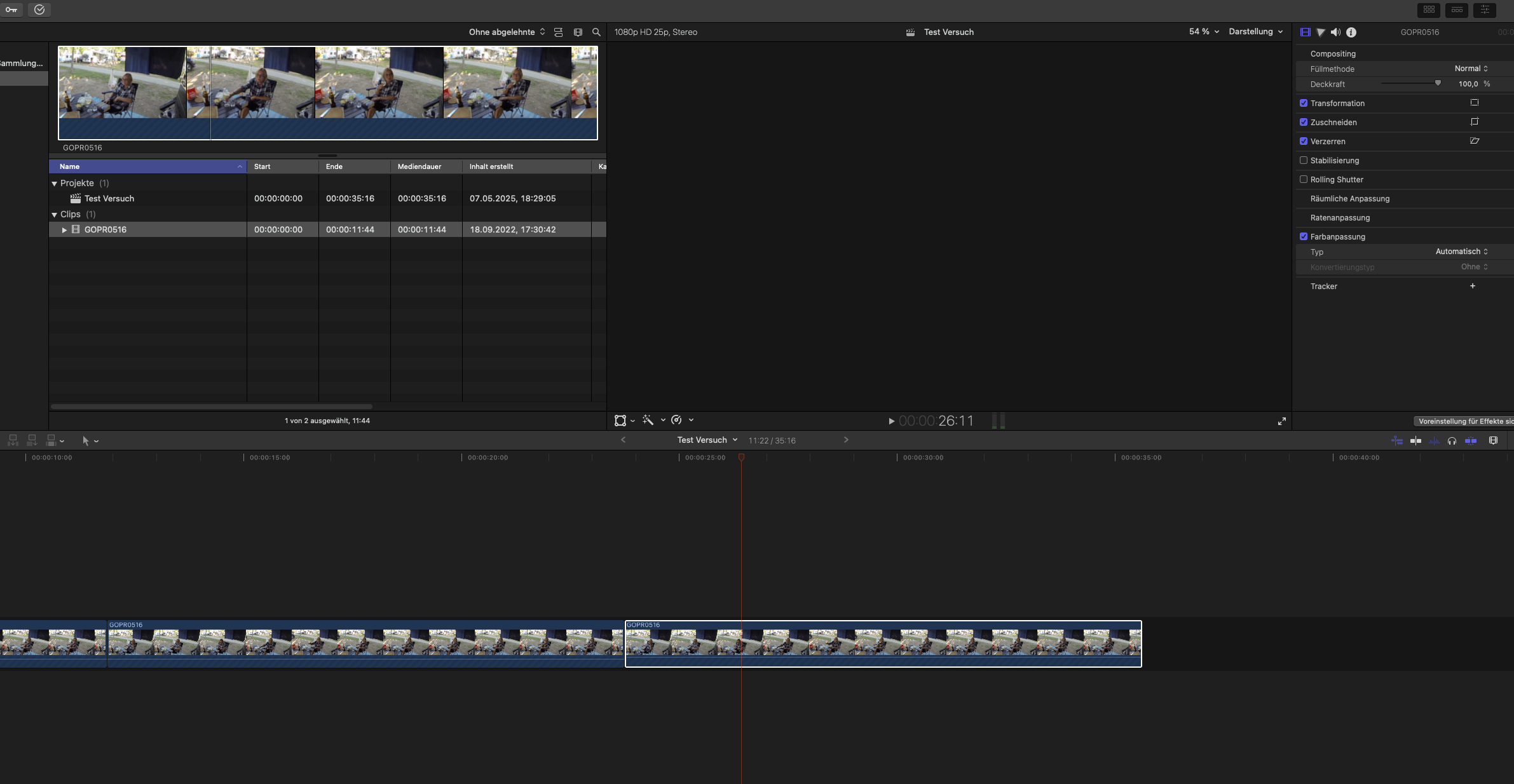Open the Ohne abgelehnte filter menu
Screen dimensions: 1514x784
pyautogui.click(x=507, y=32)
